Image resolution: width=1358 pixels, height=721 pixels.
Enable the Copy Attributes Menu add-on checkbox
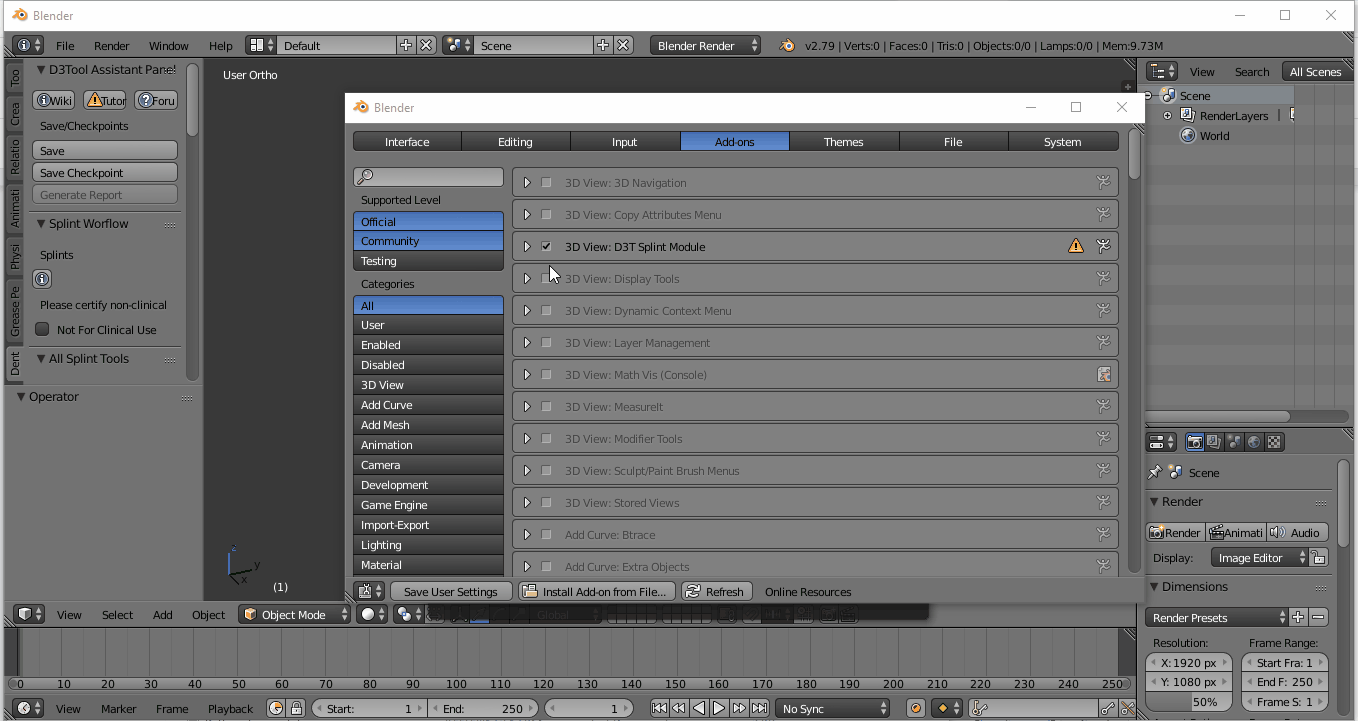(x=546, y=214)
